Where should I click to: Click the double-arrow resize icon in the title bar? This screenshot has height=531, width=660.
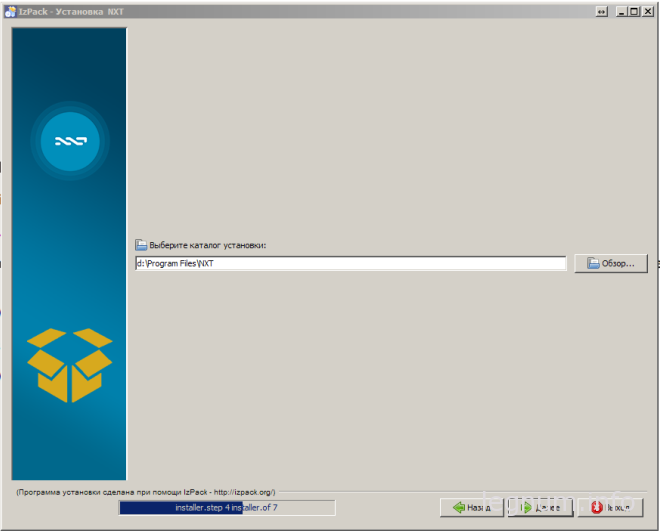pyautogui.click(x=602, y=12)
